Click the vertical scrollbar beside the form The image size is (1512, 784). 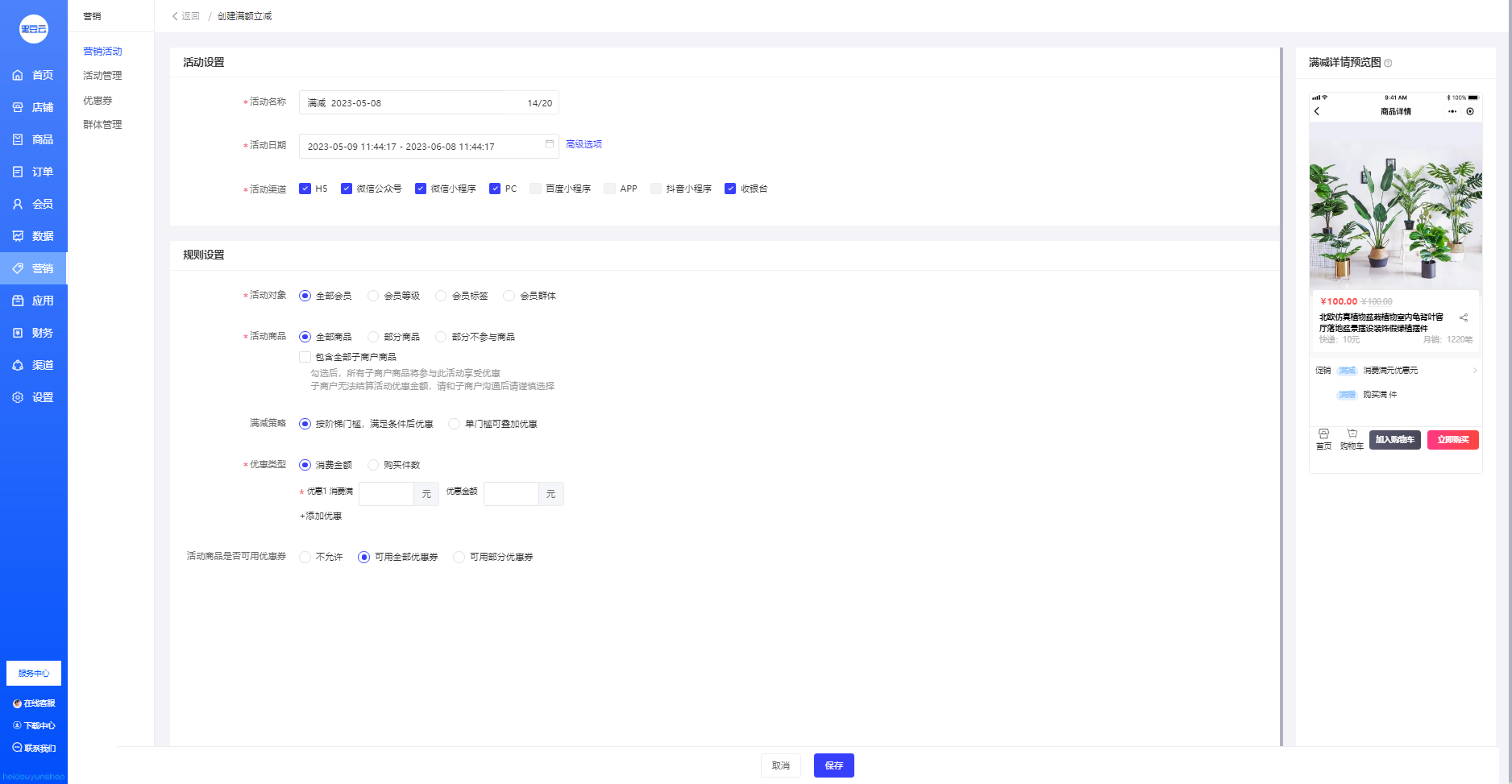tap(1281, 396)
